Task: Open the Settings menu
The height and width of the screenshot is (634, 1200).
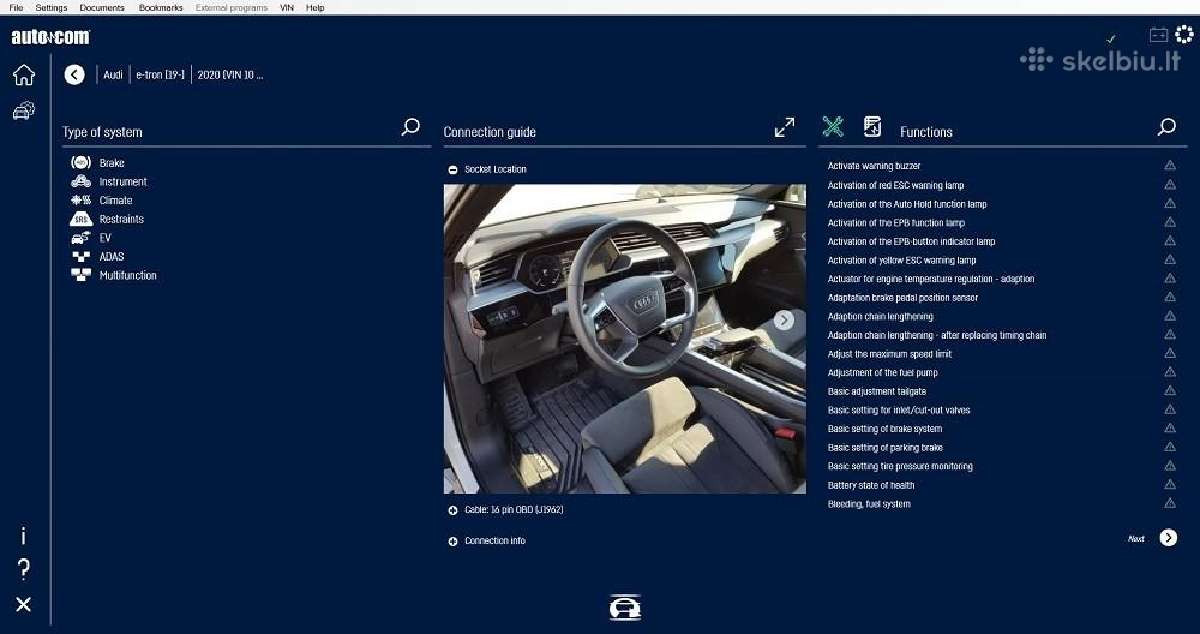Action: click(x=51, y=7)
